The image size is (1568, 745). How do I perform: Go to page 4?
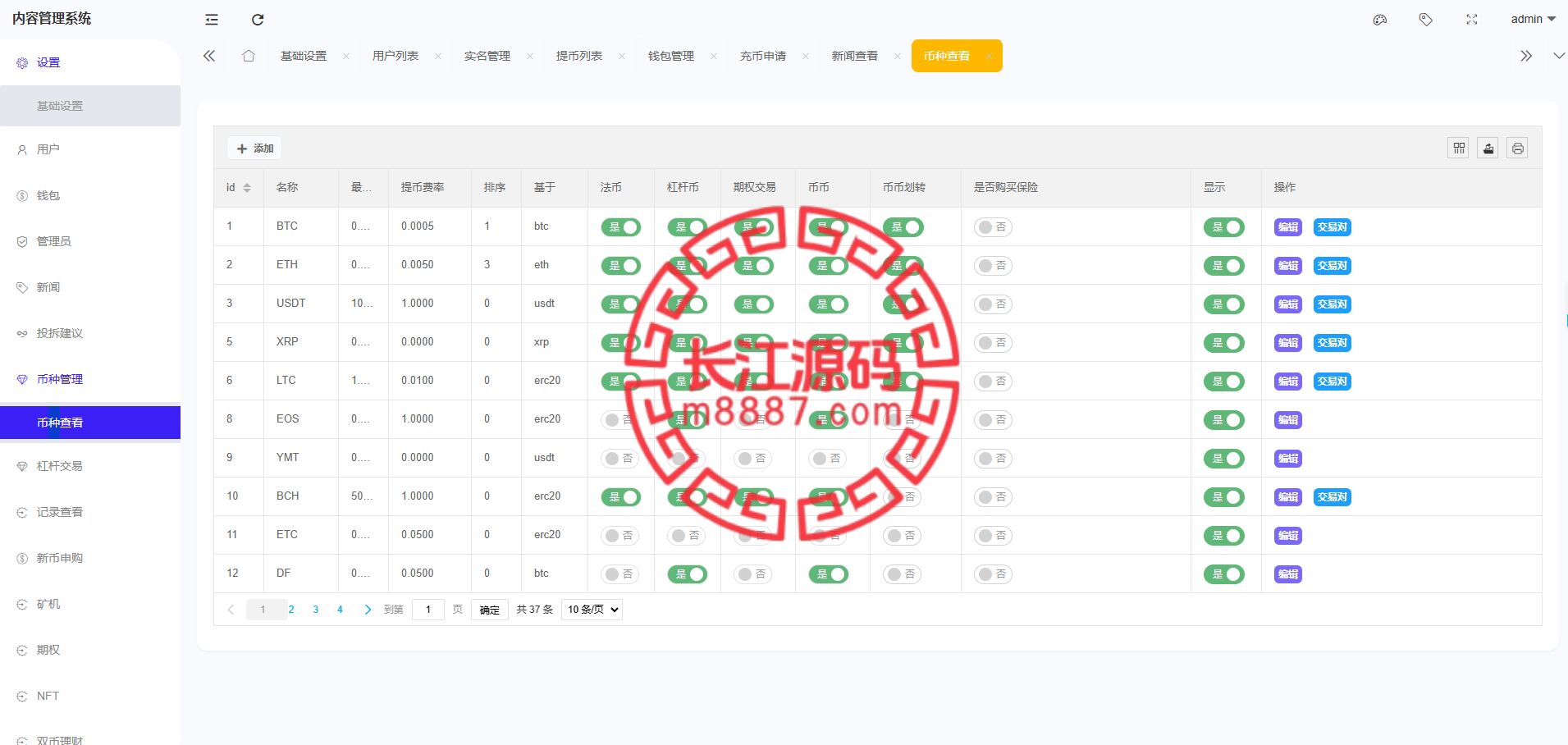click(340, 610)
